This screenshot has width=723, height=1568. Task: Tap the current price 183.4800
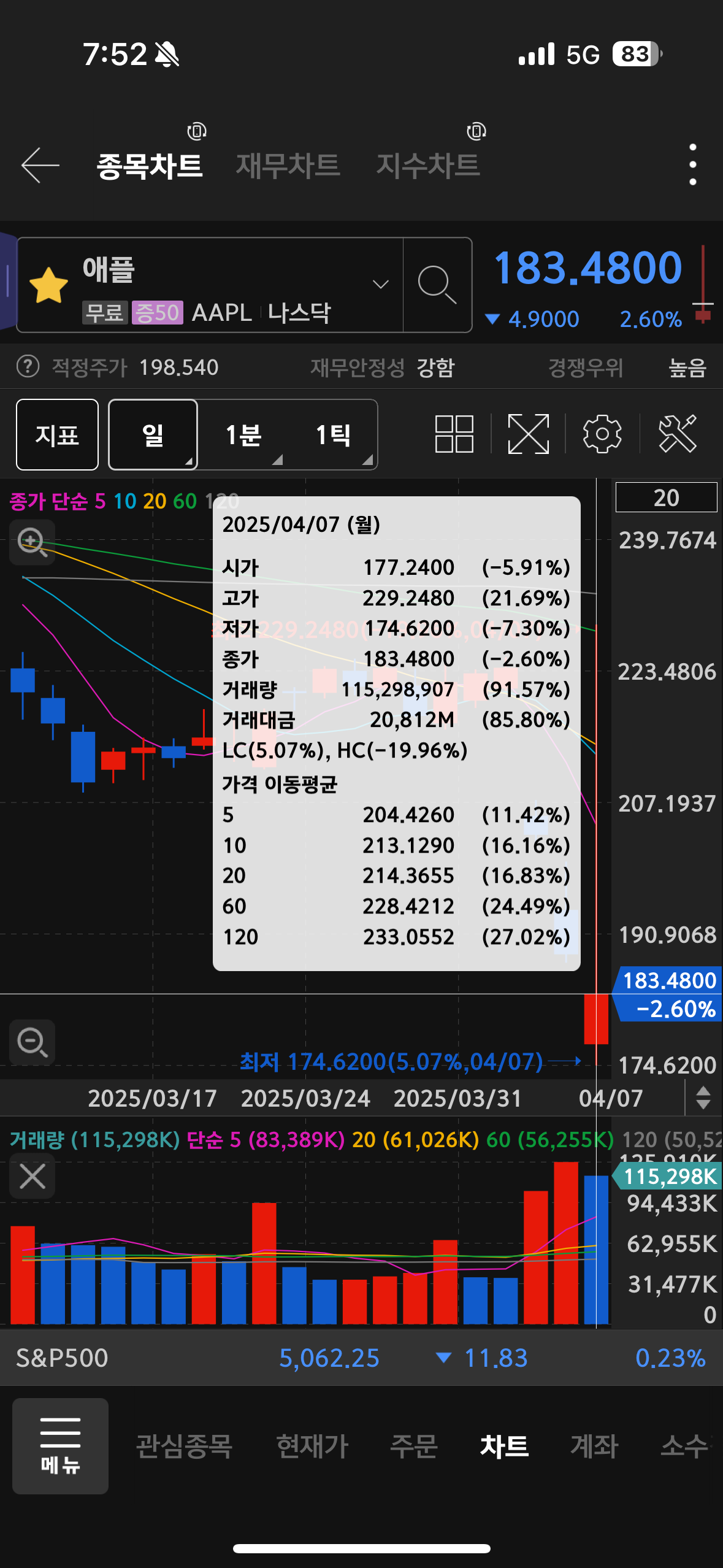[x=587, y=268]
